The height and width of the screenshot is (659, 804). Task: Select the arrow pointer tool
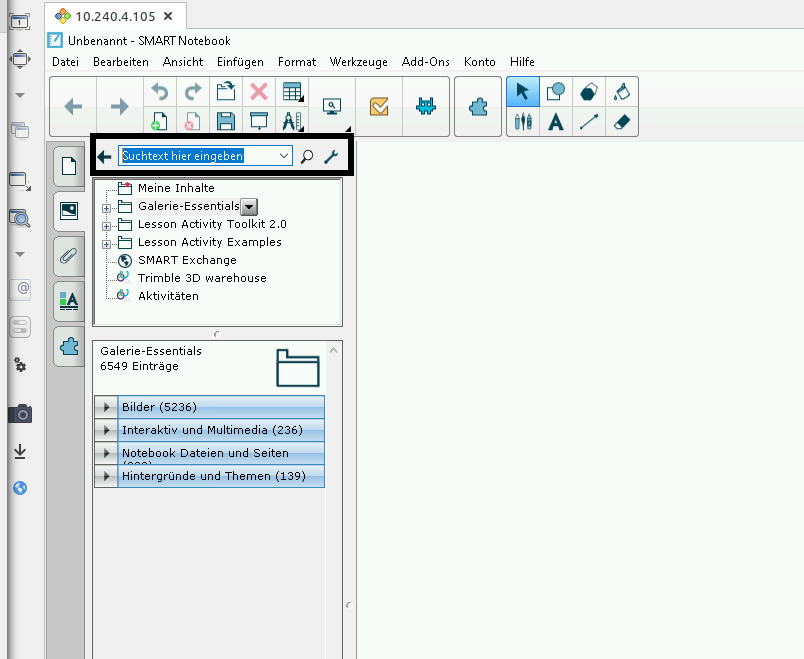[522, 92]
